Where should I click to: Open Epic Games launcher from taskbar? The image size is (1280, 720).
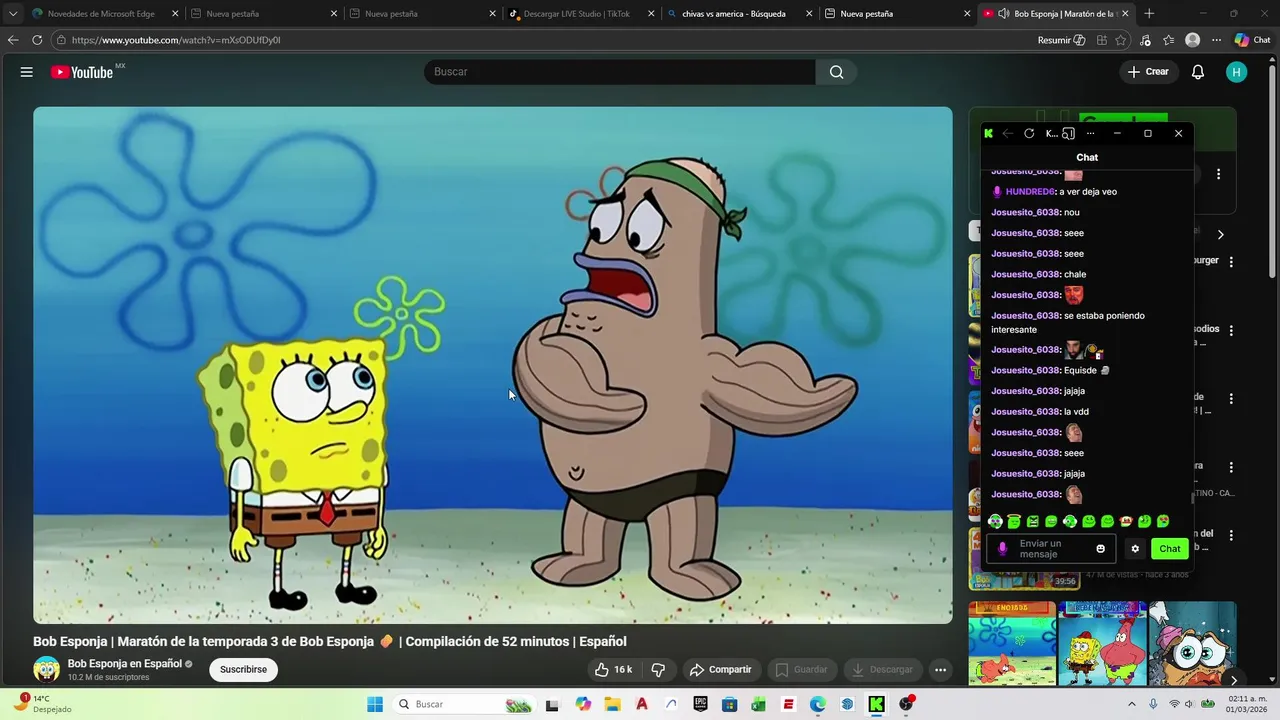point(701,704)
